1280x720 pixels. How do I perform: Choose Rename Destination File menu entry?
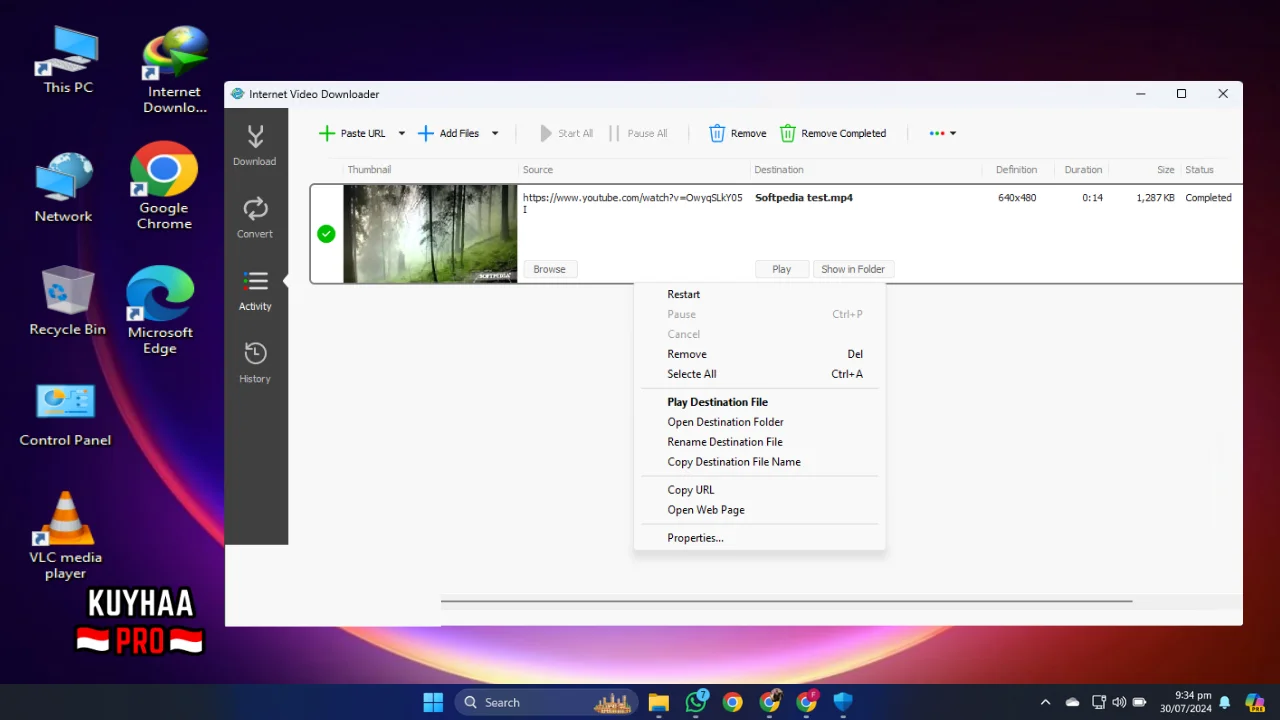point(759,442)
